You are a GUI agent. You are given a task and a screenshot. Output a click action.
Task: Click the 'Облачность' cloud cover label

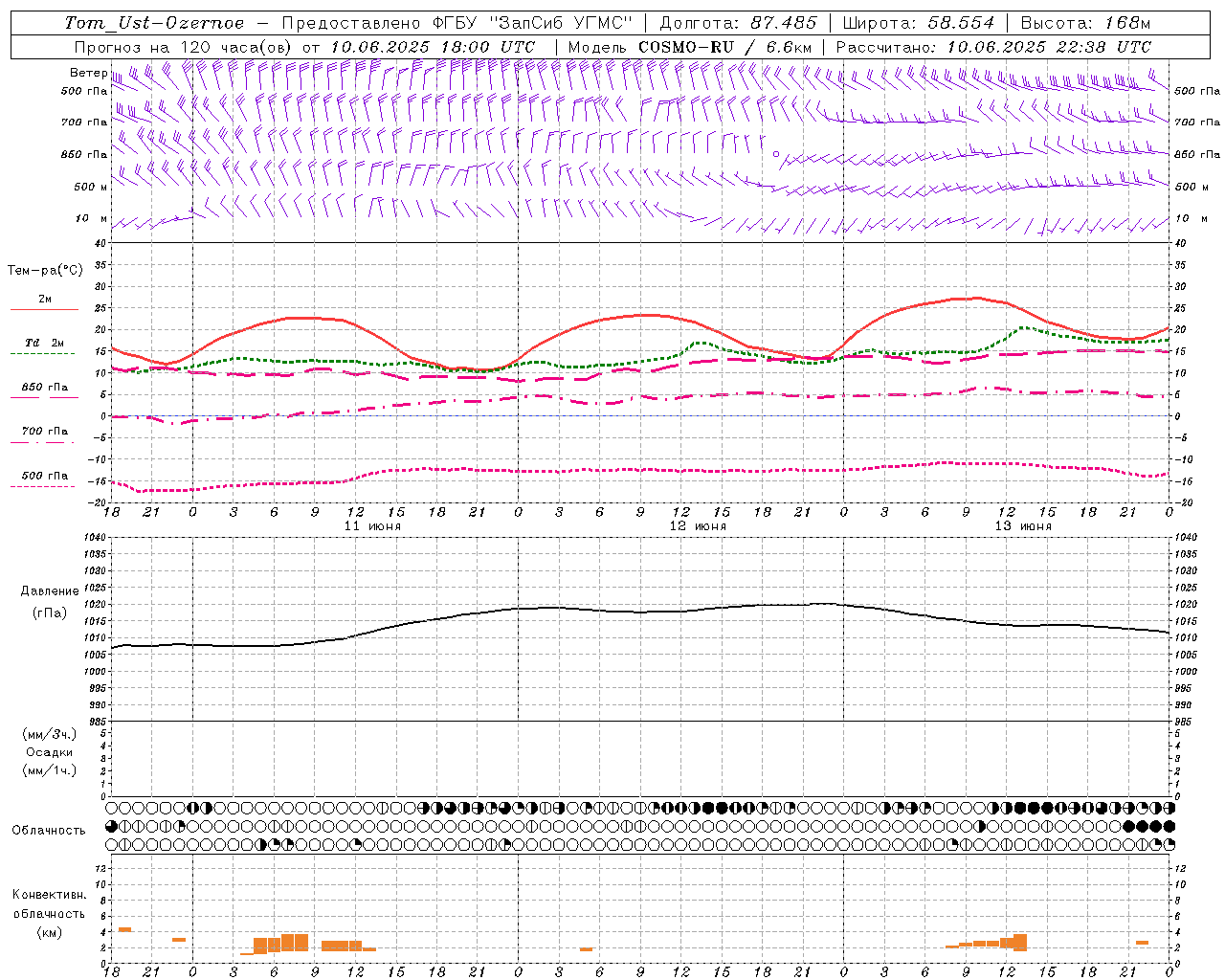point(49,831)
